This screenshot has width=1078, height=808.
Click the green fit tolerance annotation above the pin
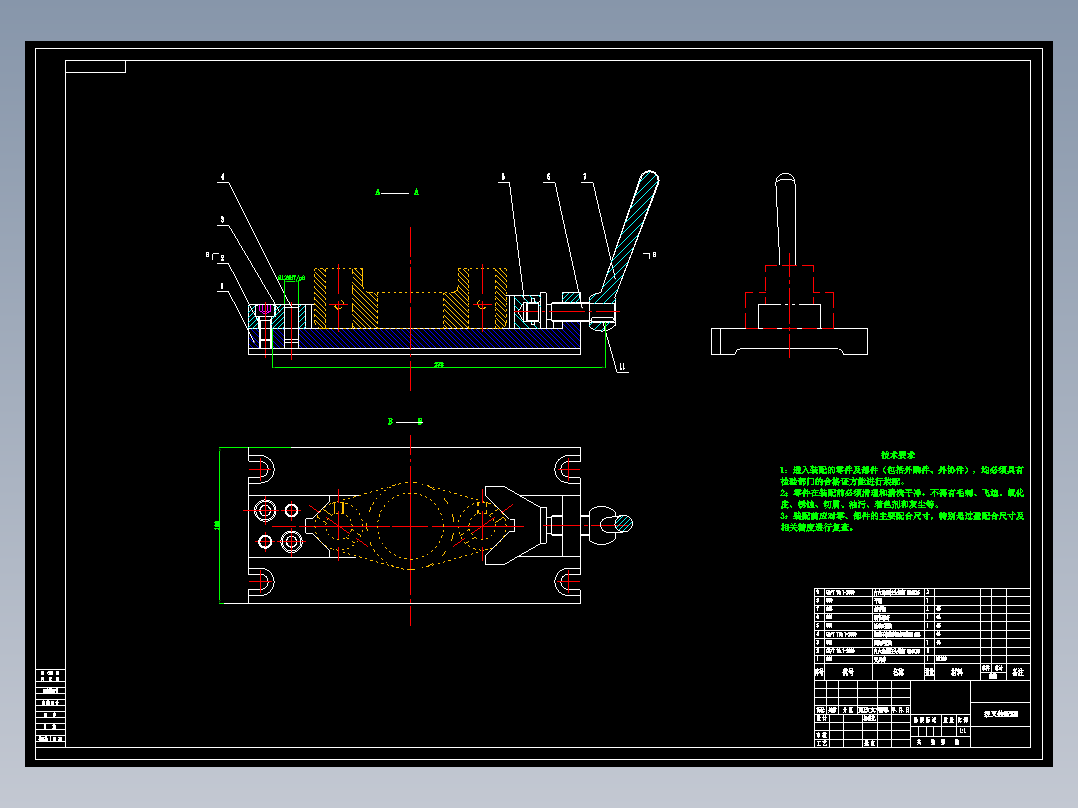point(292,279)
